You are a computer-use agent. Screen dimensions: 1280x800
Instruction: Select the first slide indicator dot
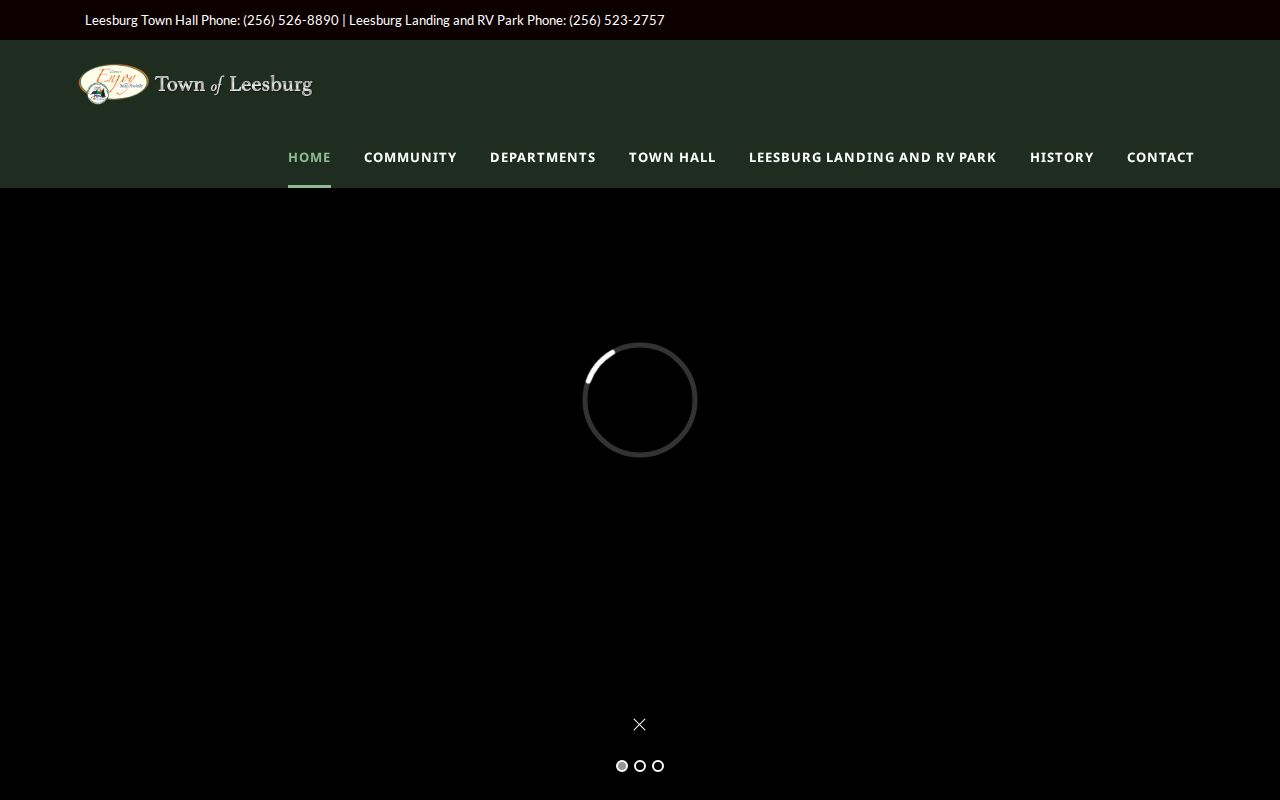[x=622, y=766]
